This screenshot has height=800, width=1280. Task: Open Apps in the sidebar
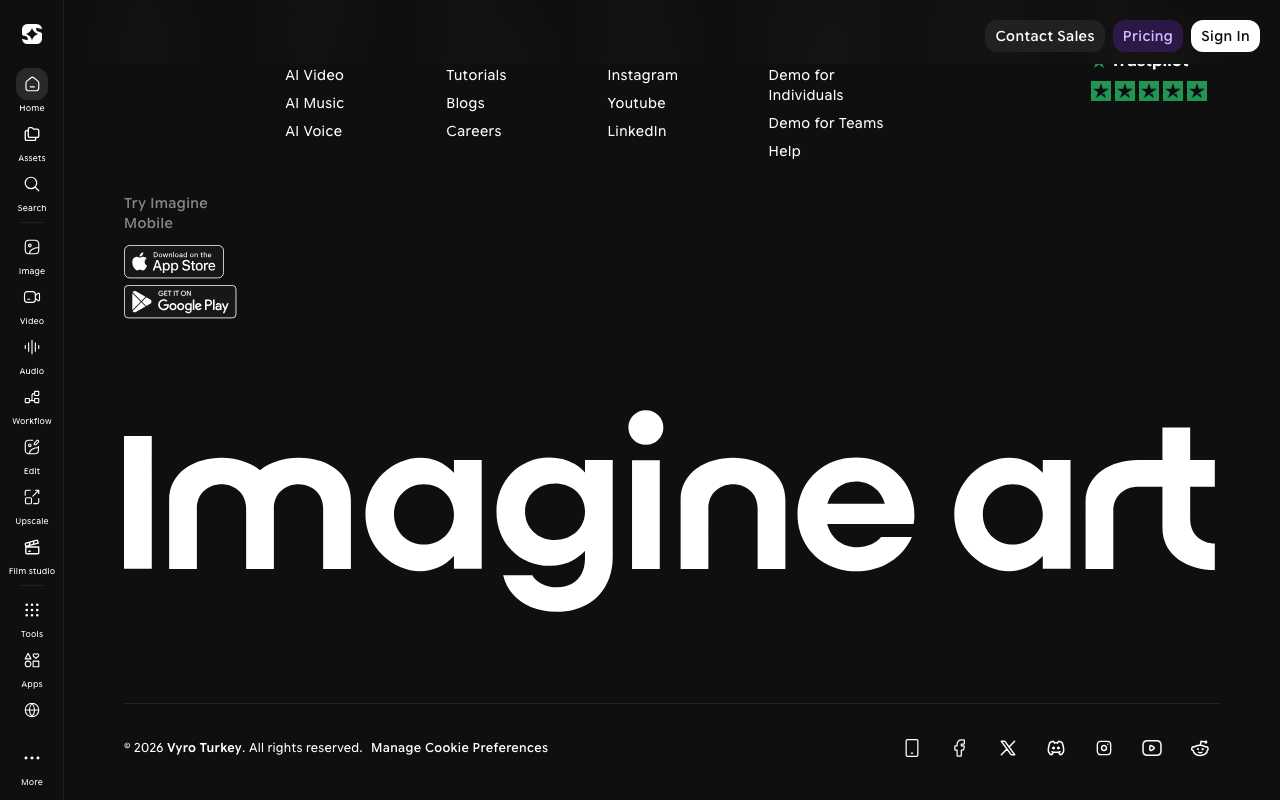click(32, 668)
